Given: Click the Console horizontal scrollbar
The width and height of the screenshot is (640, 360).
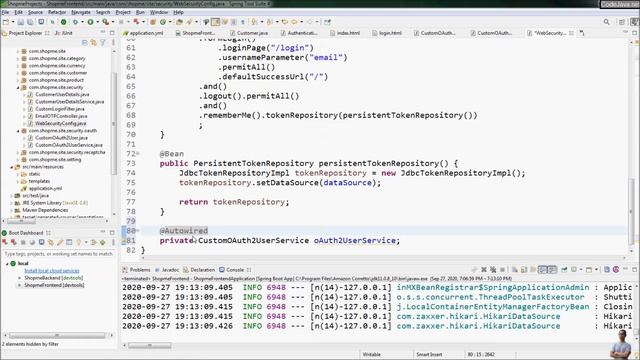Looking at the screenshot, I should click(149, 345).
